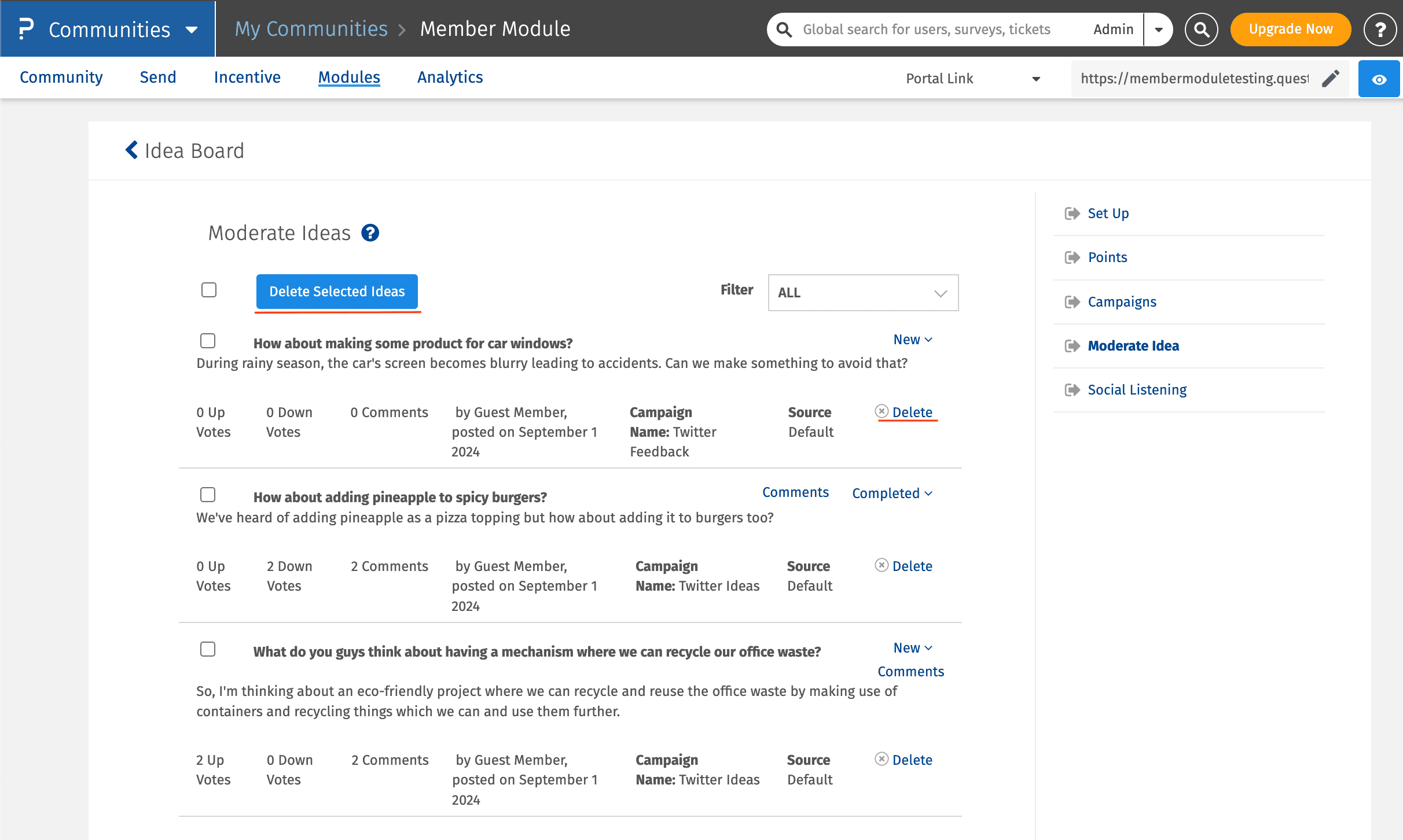Select the office waste recycling idea checkbox

tap(208, 649)
